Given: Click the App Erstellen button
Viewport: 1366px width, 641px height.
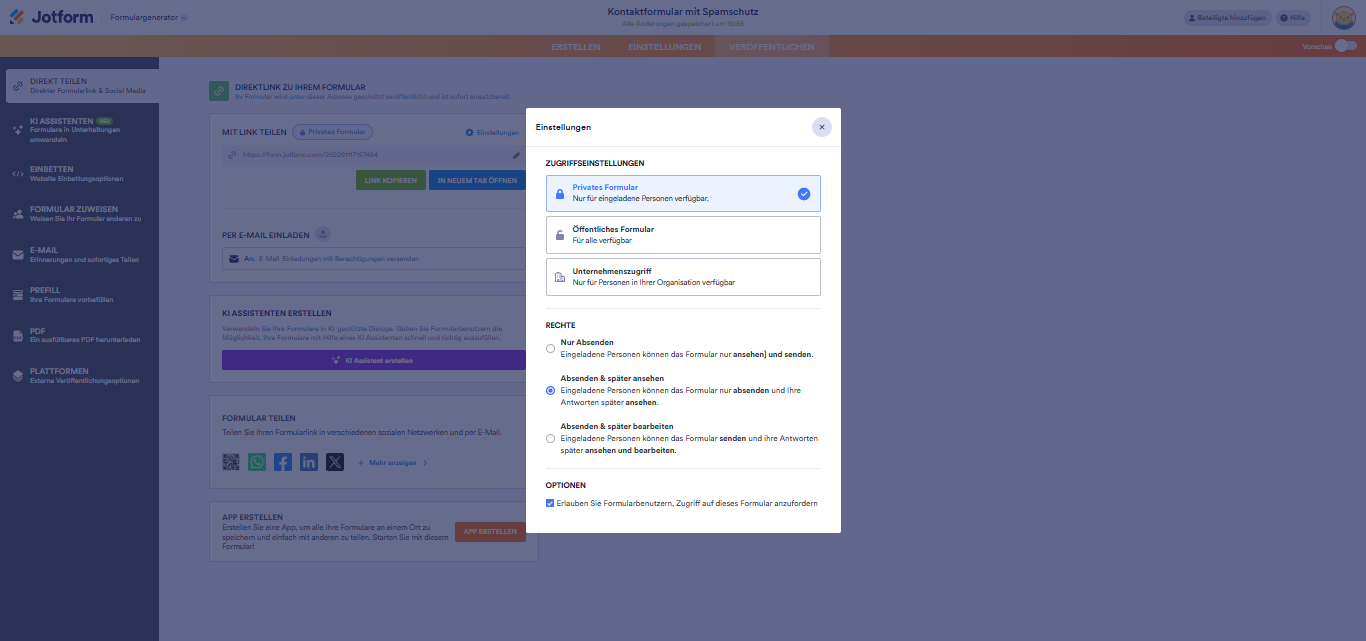Looking at the screenshot, I should [x=490, y=532].
